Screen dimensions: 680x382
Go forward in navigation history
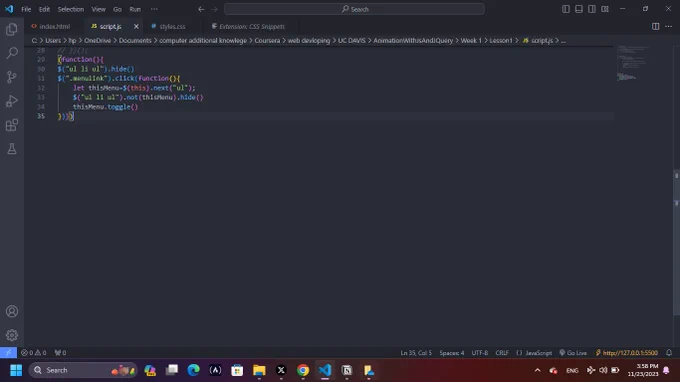[214, 9]
